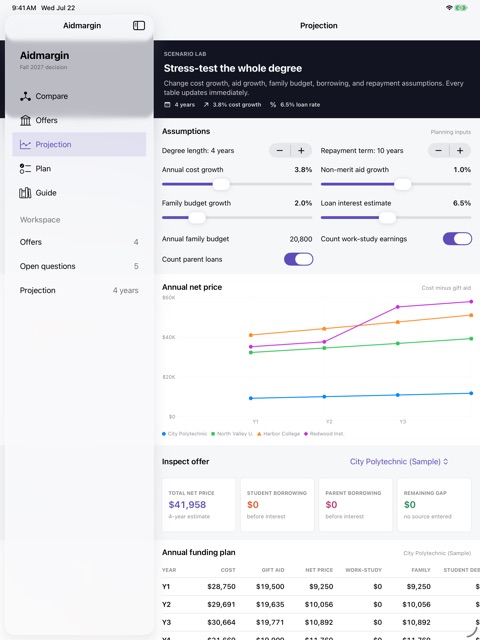Decrease degree length with minus button
The height and width of the screenshot is (640, 480).
pos(280,151)
